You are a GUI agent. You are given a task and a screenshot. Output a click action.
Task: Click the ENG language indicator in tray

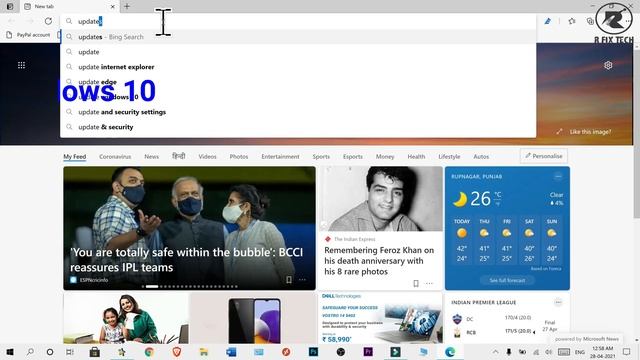click(x=580, y=352)
